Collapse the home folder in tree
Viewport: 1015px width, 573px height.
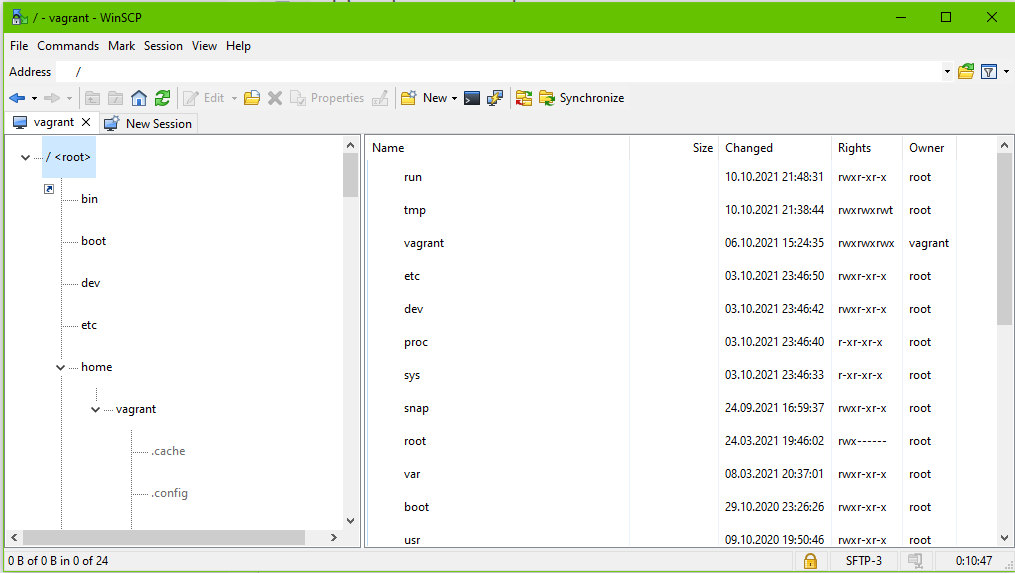tap(61, 368)
